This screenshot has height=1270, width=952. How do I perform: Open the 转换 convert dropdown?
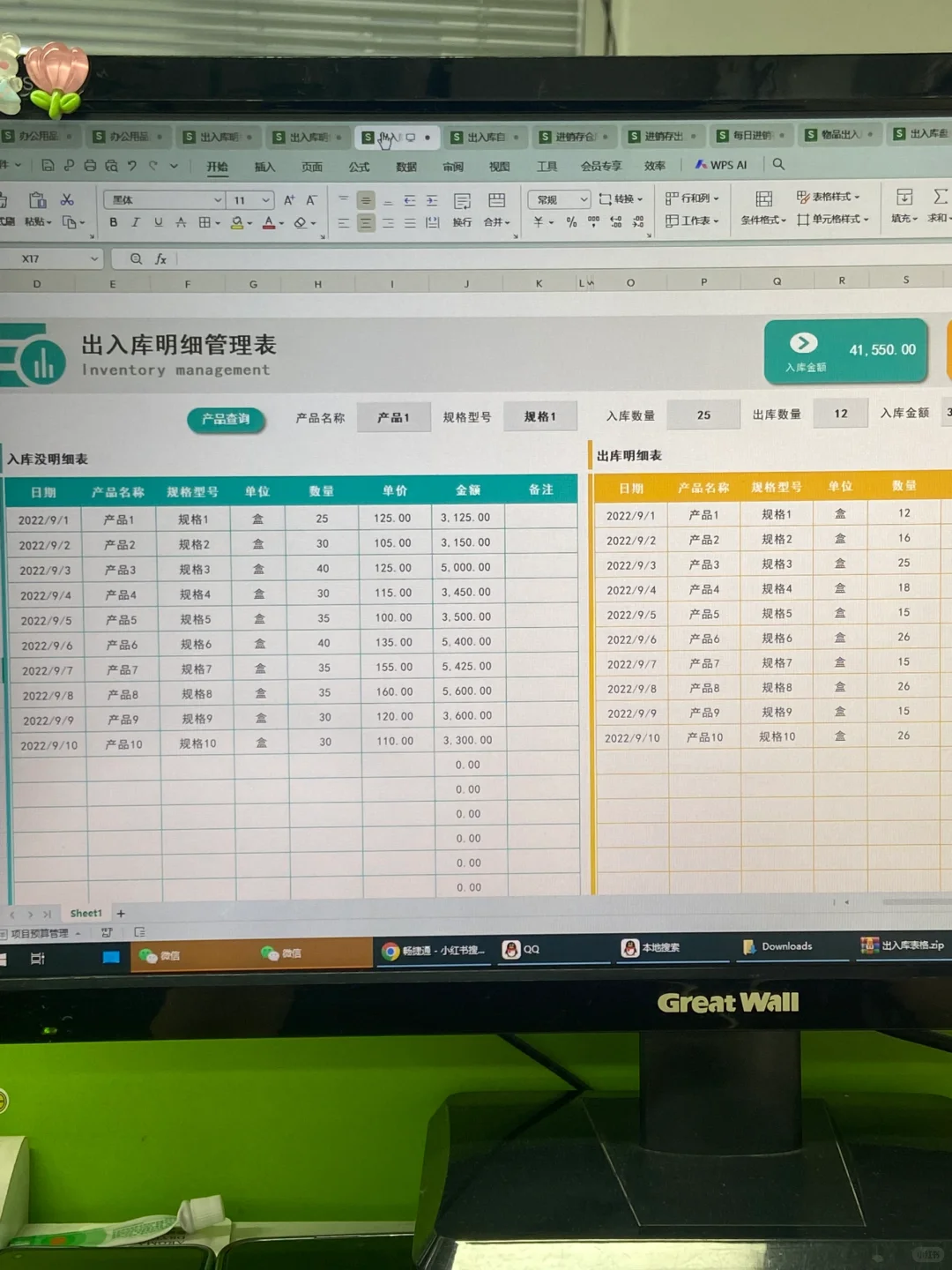click(621, 198)
